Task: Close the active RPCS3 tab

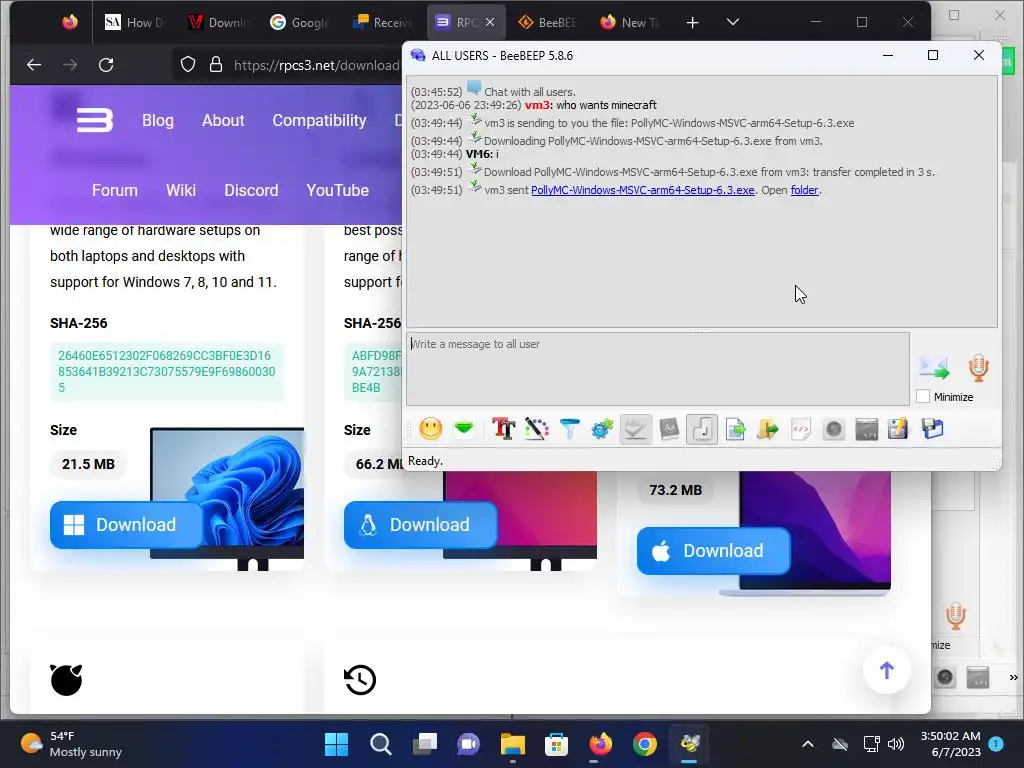Action: (490, 22)
